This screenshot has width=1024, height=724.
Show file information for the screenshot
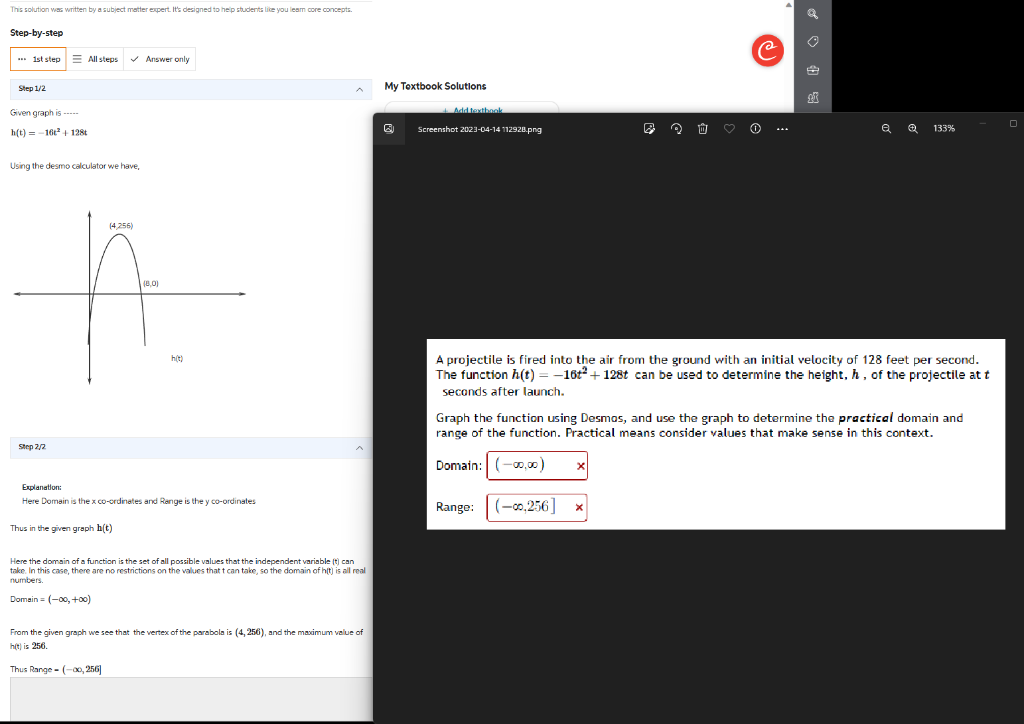click(755, 128)
